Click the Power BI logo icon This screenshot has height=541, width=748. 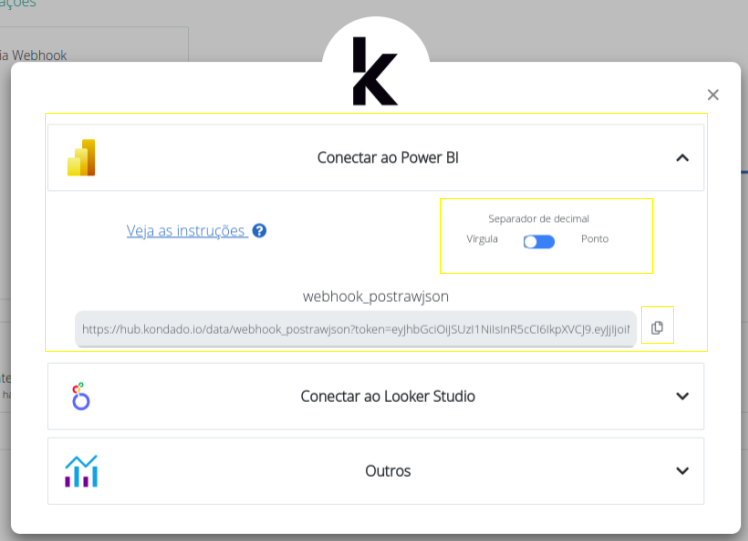[x=81, y=157]
